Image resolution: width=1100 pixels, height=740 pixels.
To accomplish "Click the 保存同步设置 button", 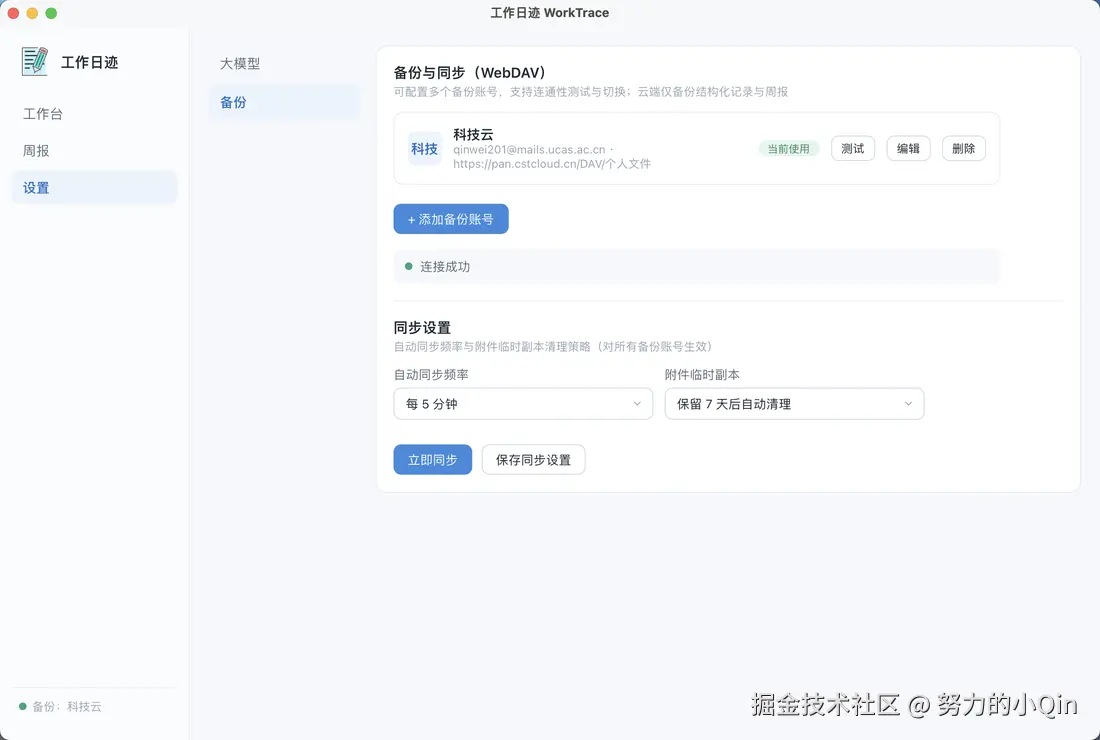I will (533, 459).
